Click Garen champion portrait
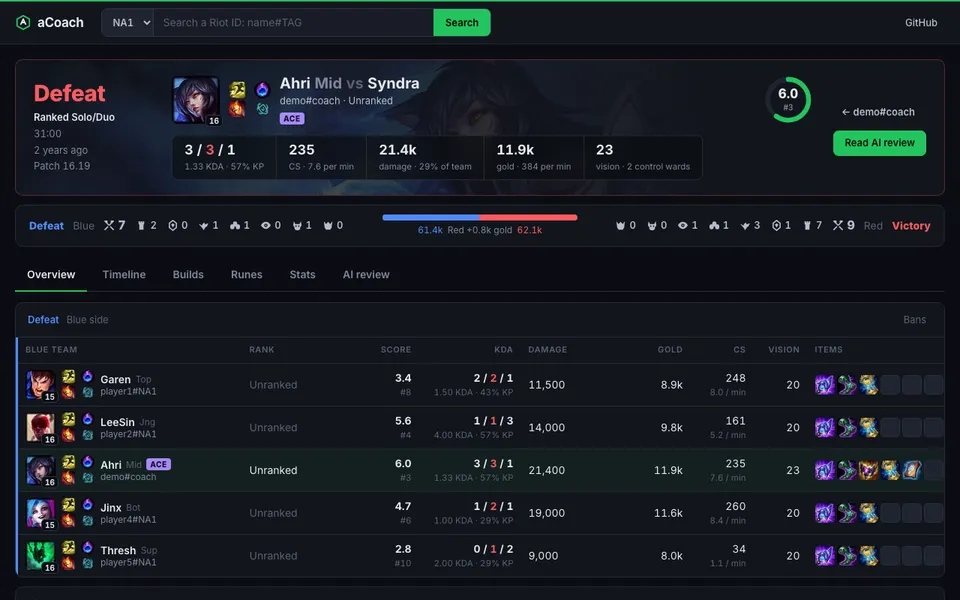The height and width of the screenshot is (600, 960). tap(40, 384)
